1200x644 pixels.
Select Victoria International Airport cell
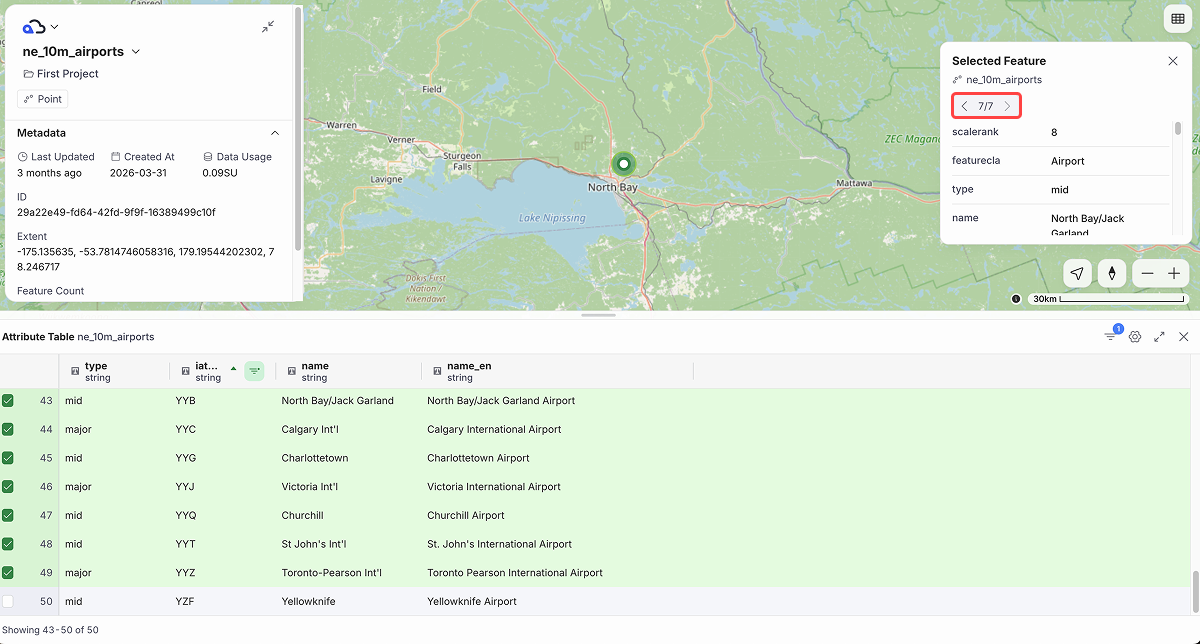click(557, 487)
